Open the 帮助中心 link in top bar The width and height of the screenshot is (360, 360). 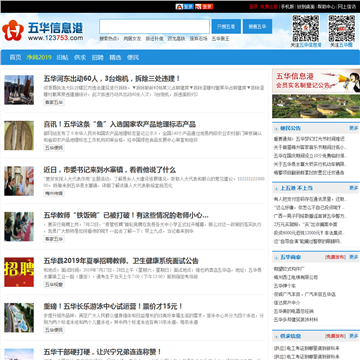coord(326,7)
